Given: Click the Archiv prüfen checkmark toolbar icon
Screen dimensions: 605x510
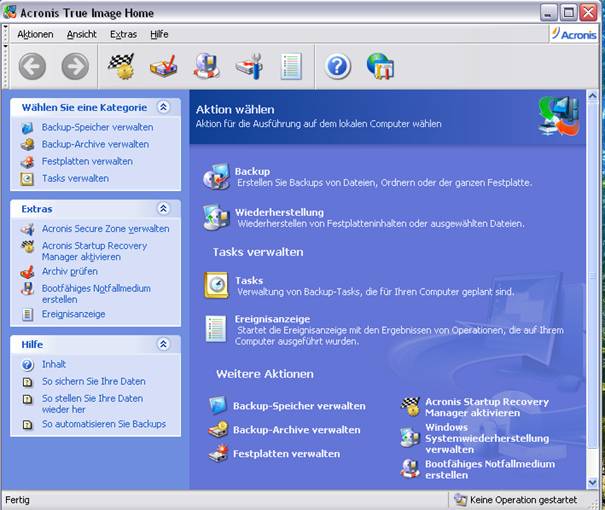Looking at the screenshot, I should click(164, 66).
